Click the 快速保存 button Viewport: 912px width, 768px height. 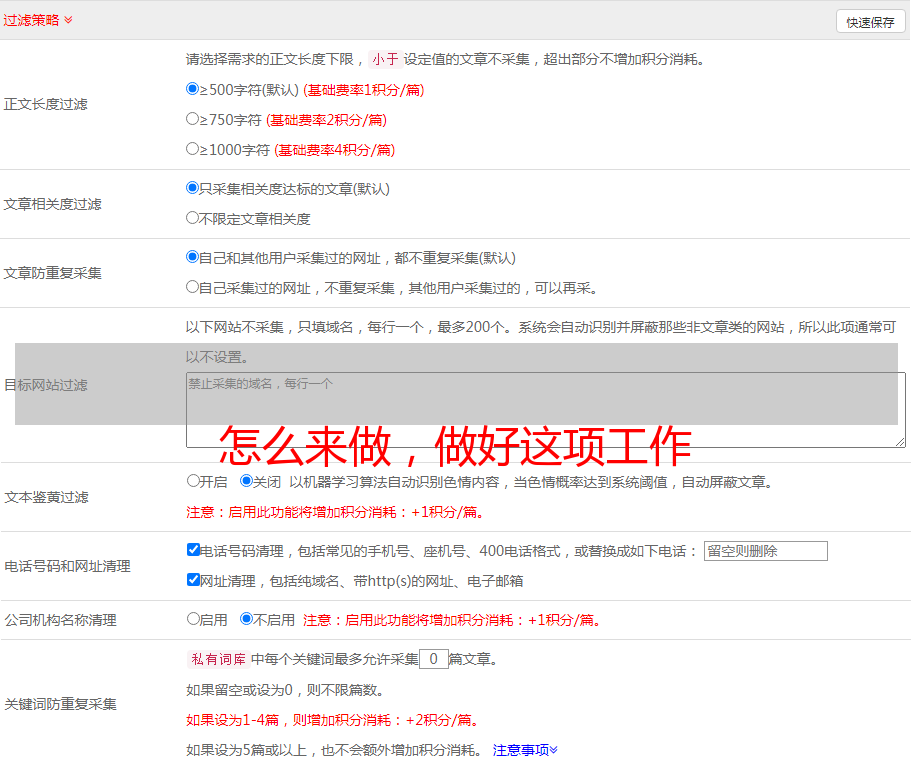tap(870, 22)
